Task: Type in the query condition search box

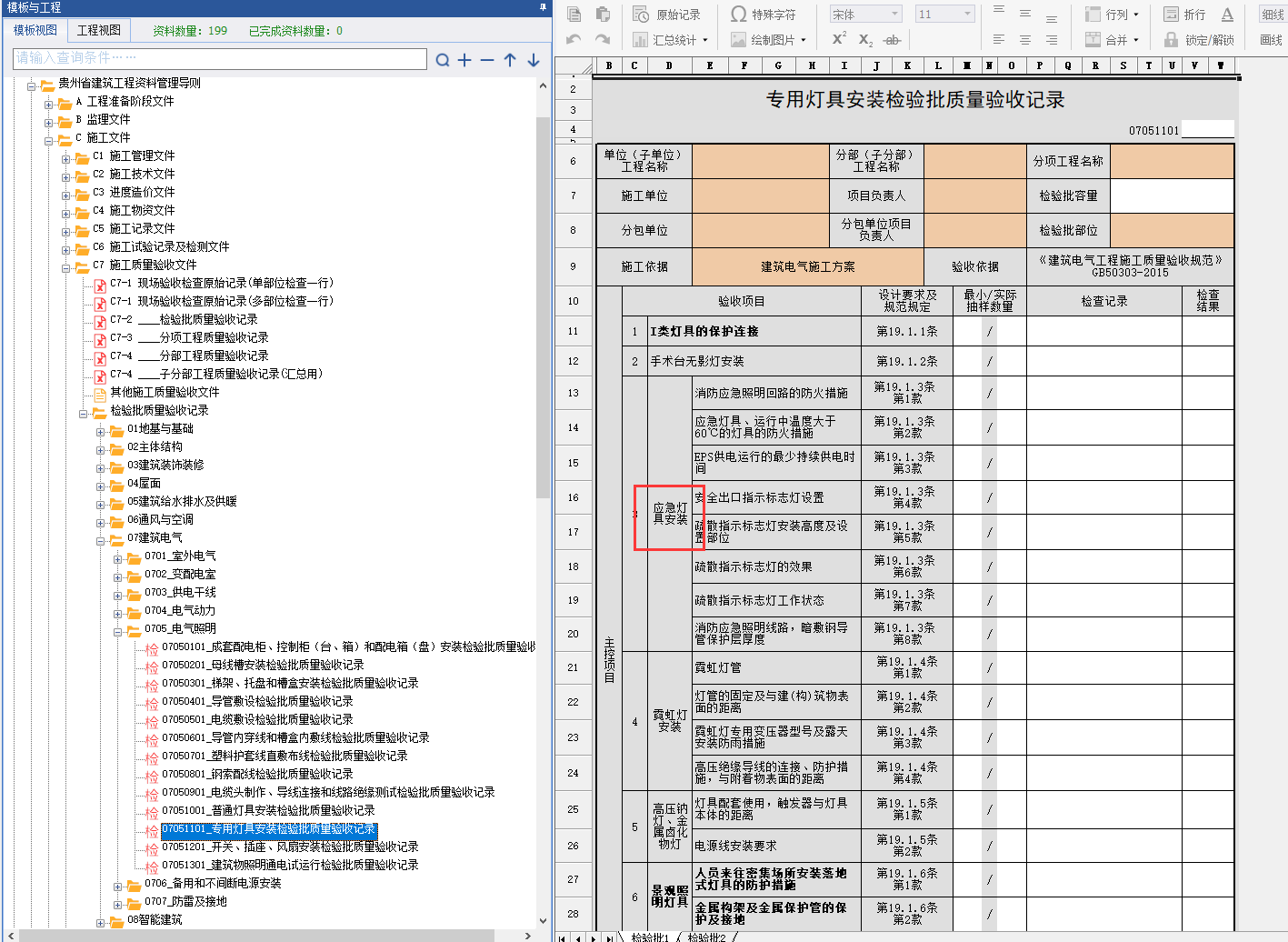Action: (219, 58)
